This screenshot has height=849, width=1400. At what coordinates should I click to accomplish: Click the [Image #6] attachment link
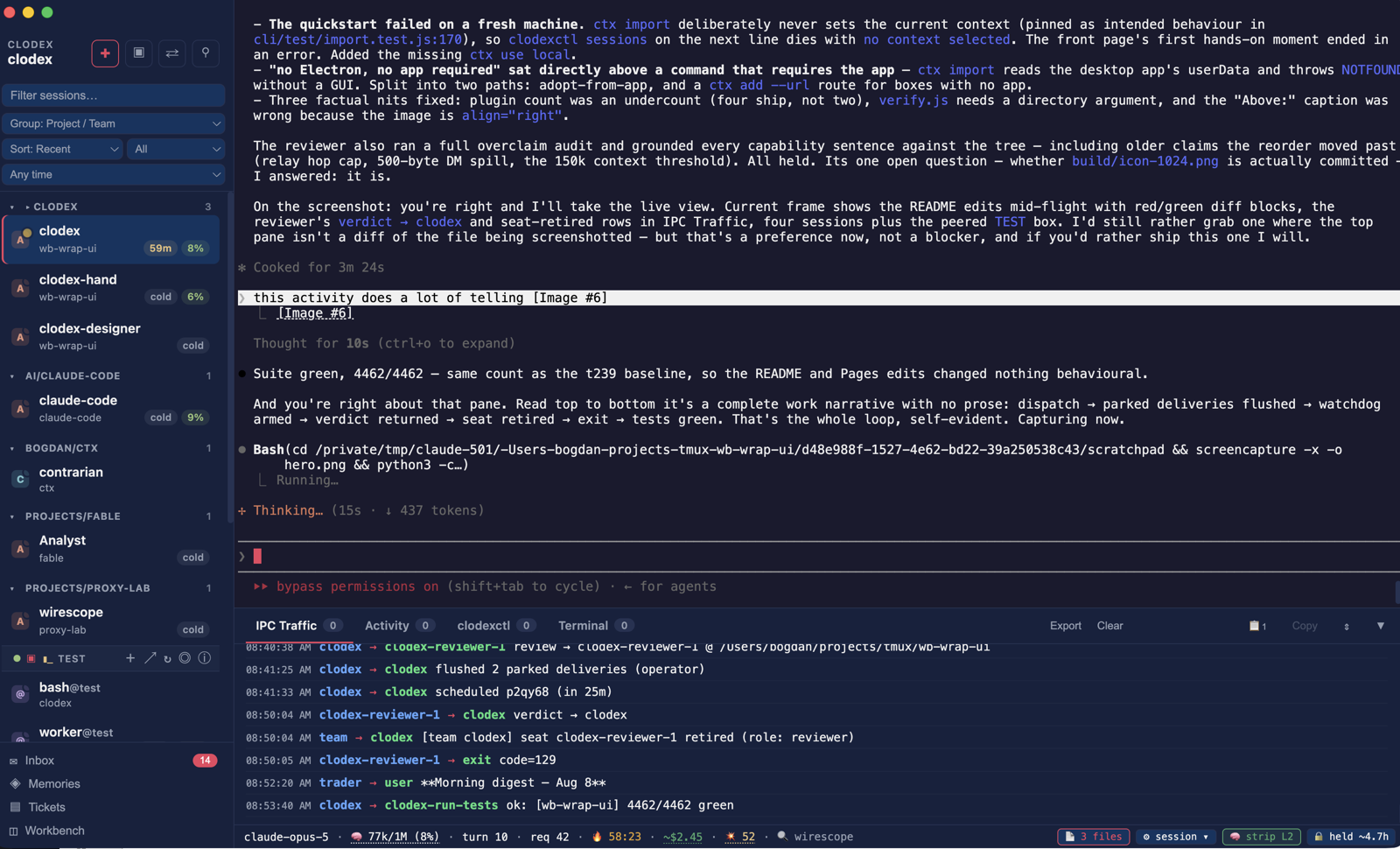pyautogui.click(x=315, y=313)
